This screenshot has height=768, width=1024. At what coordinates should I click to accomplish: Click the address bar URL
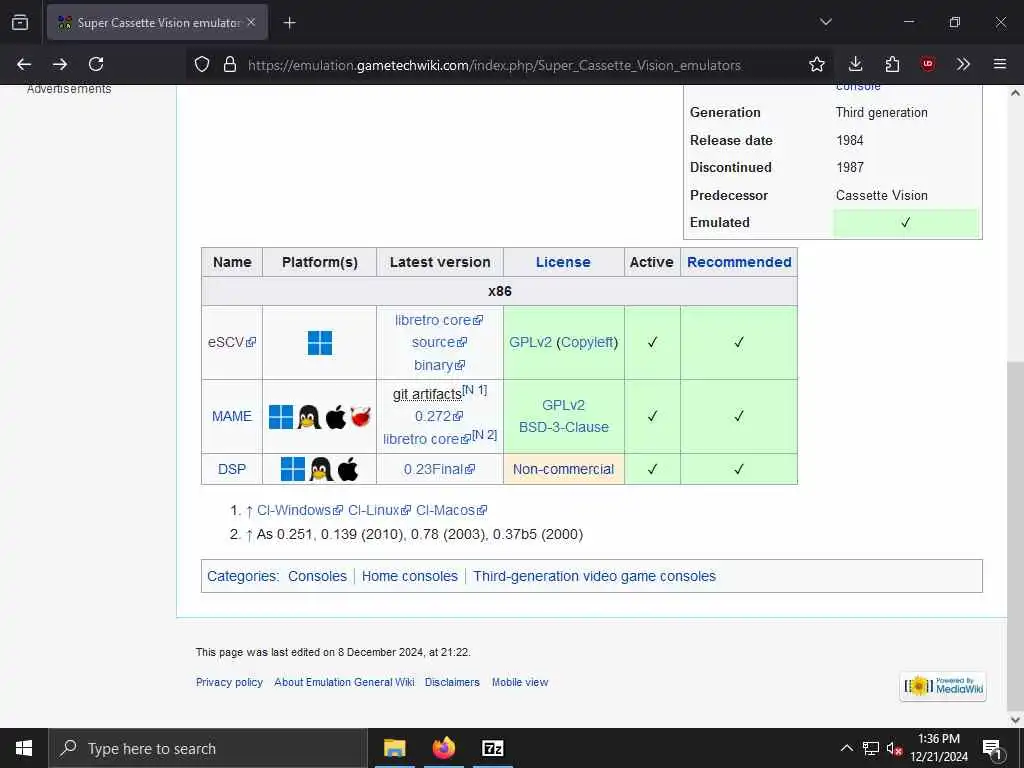(494, 65)
